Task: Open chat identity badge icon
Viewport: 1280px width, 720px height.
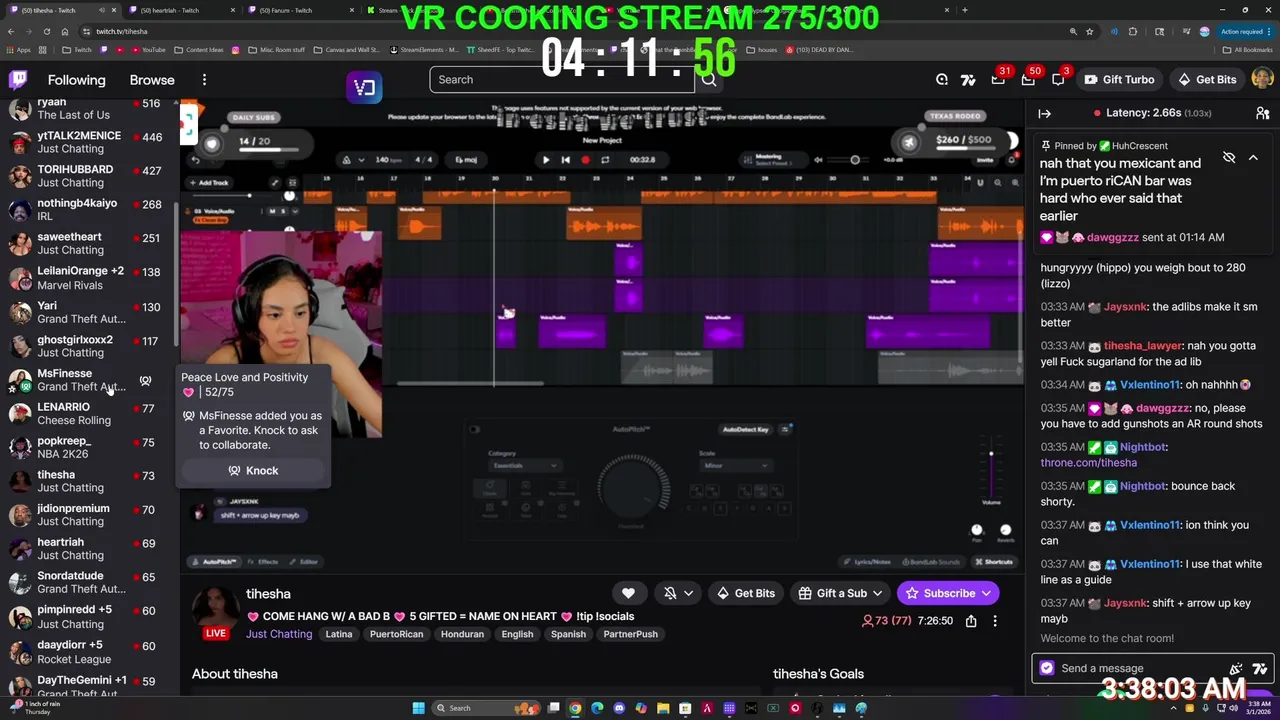Action: (x=1047, y=668)
